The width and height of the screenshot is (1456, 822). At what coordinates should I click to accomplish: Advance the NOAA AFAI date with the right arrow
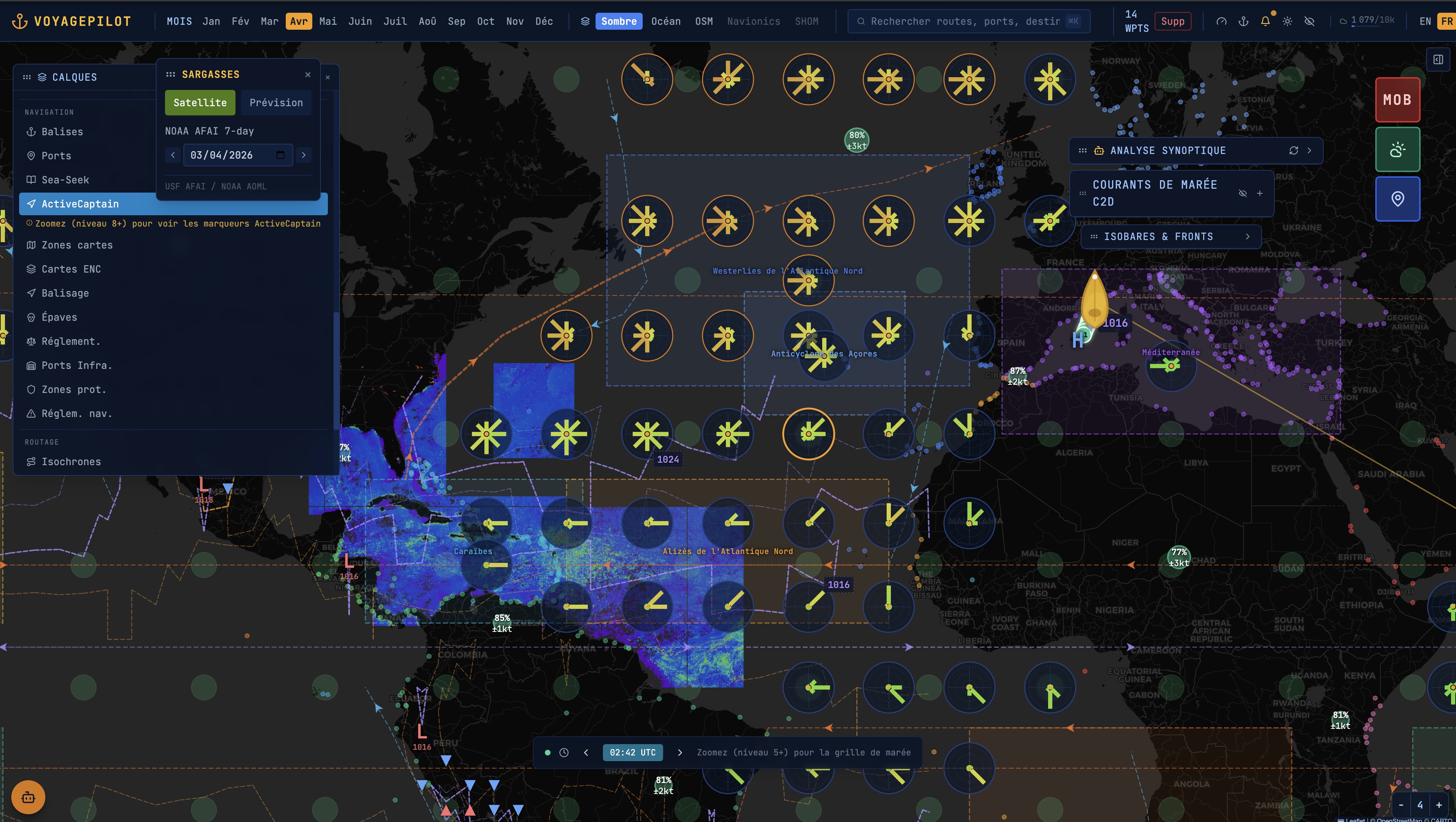(x=303, y=155)
